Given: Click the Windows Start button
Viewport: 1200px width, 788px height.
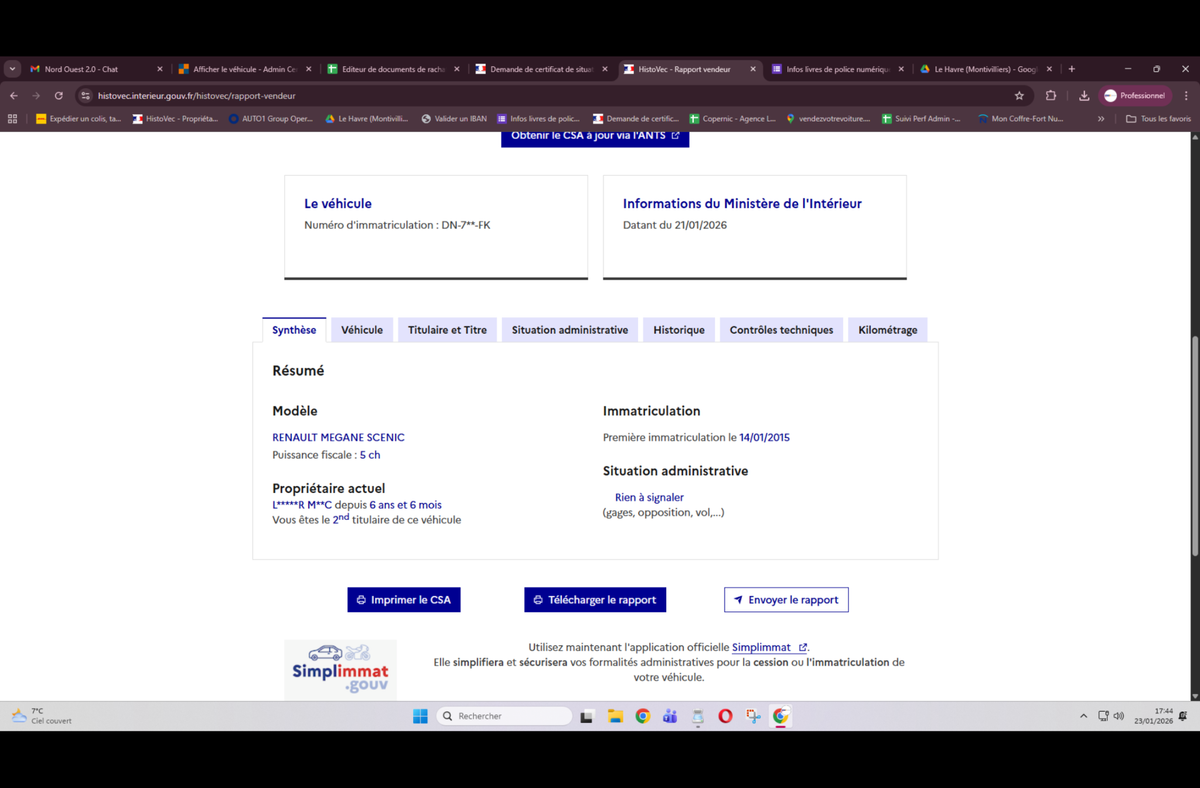Looking at the screenshot, I should click(x=420, y=716).
